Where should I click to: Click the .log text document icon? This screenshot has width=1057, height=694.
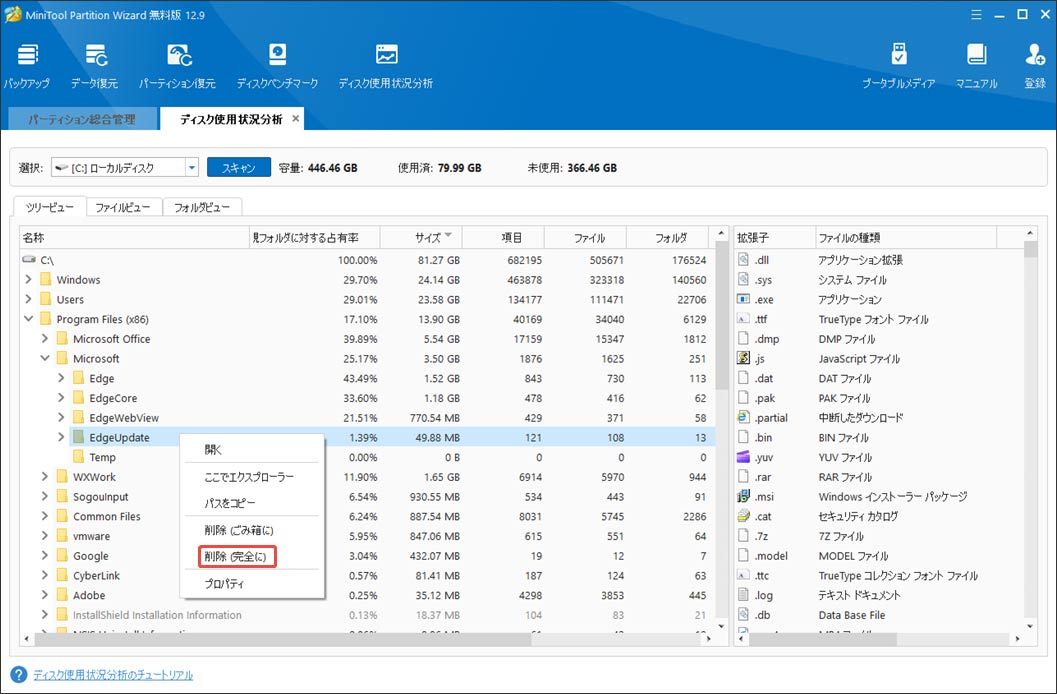pyautogui.click(x=743, y=595)
